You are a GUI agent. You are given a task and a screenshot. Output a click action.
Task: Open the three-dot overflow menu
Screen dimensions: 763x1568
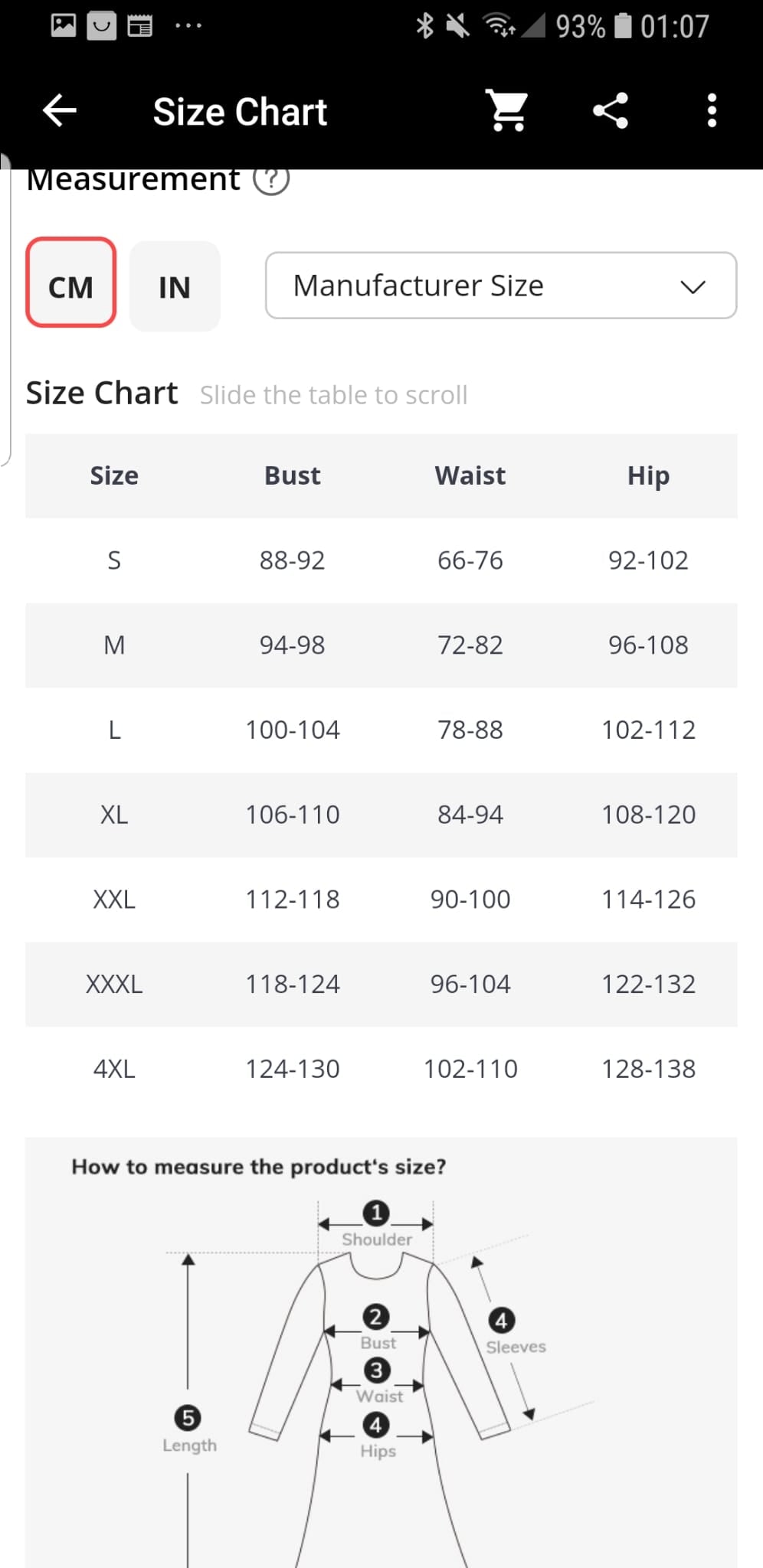(712, 111)
